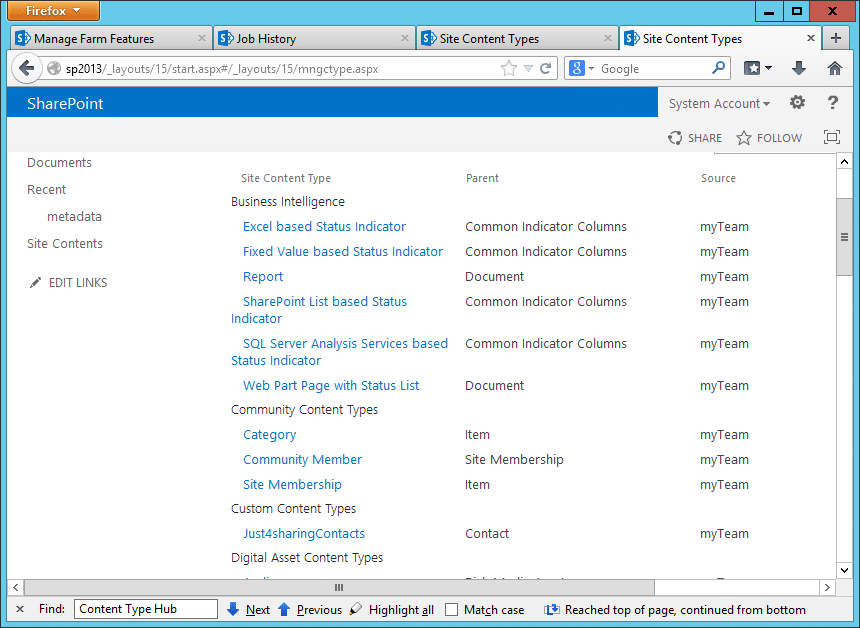The image size is (860, 628).
Task: Open the Report content type
Action: tap(263, 276)
